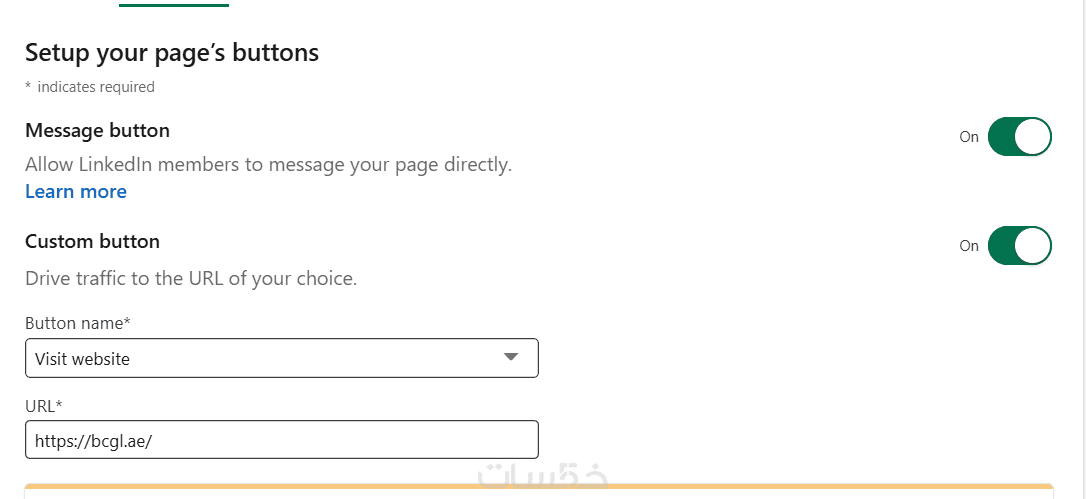Select the active tab with green underline

[174, 4]
